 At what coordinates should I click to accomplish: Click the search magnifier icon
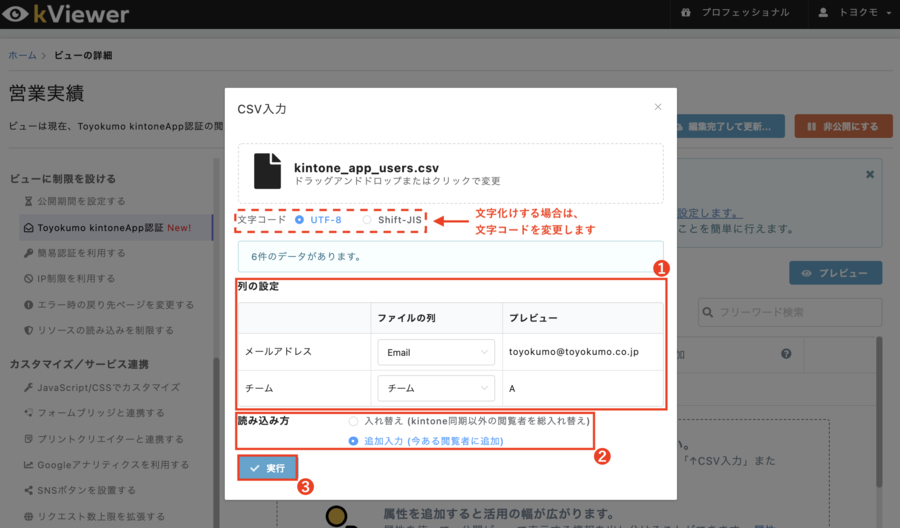(708, 312)
